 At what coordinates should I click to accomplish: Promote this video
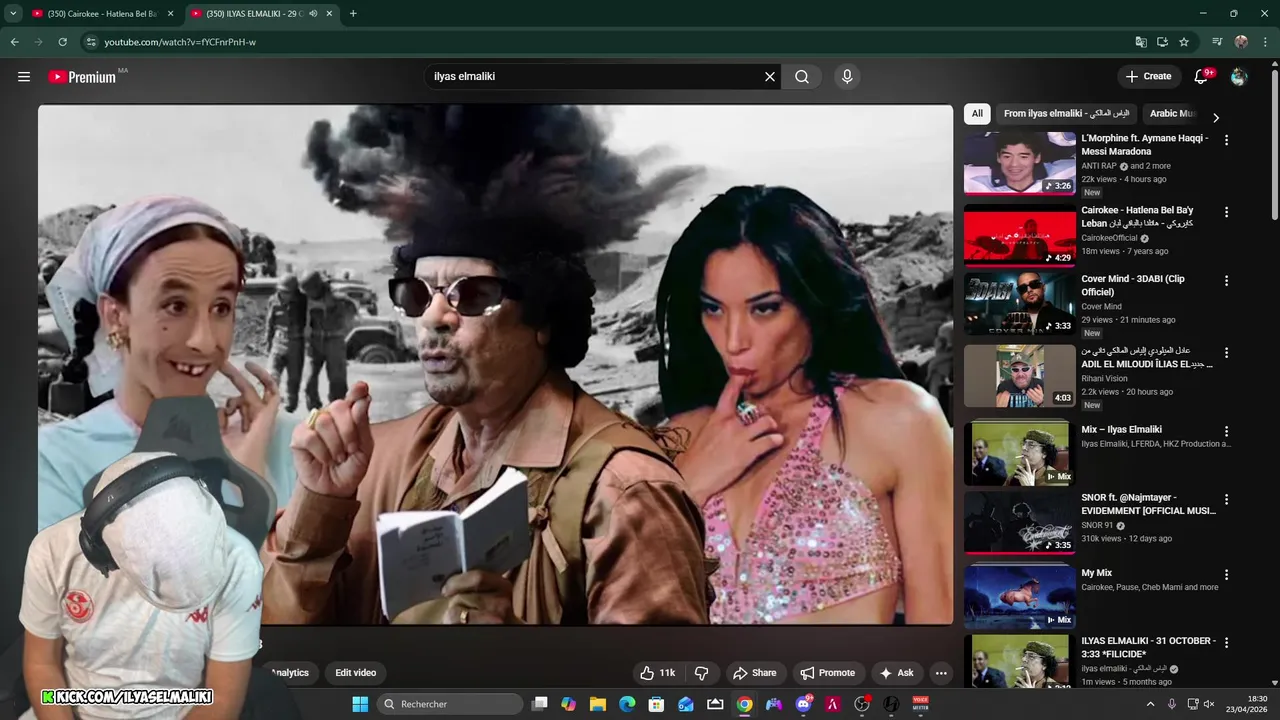tap(827, 673)
